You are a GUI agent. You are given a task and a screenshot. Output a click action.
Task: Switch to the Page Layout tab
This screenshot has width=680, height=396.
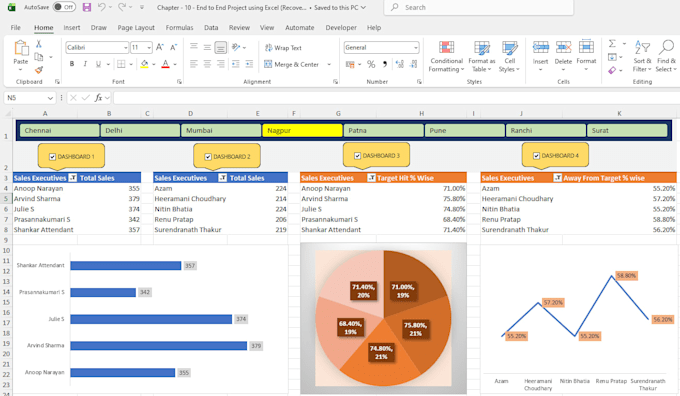click(136, 27)
